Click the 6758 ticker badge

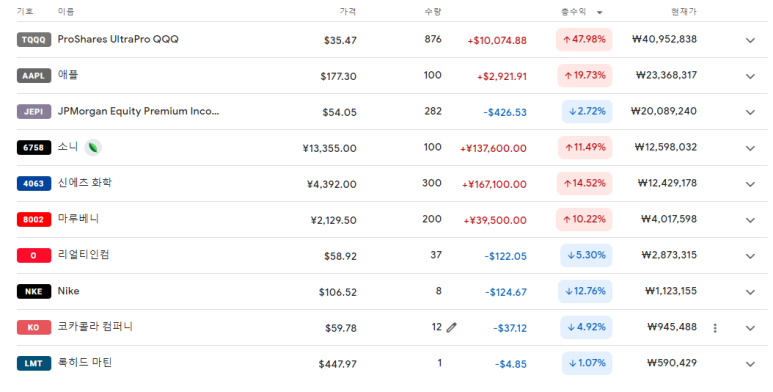34,147
